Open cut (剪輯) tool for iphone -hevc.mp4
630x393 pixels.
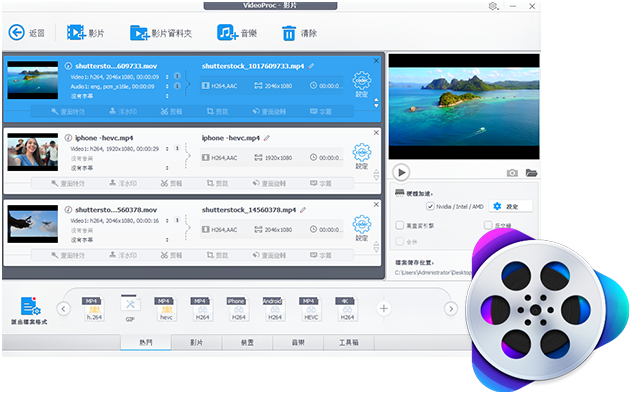pos(172,183)
